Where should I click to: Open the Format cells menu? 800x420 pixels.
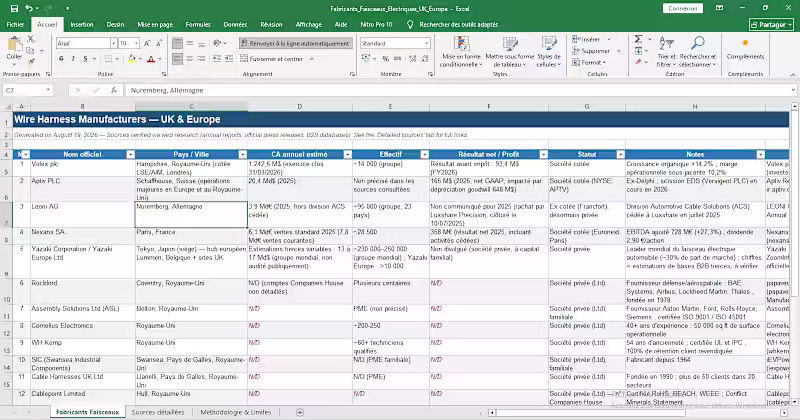tap(589, 62)
